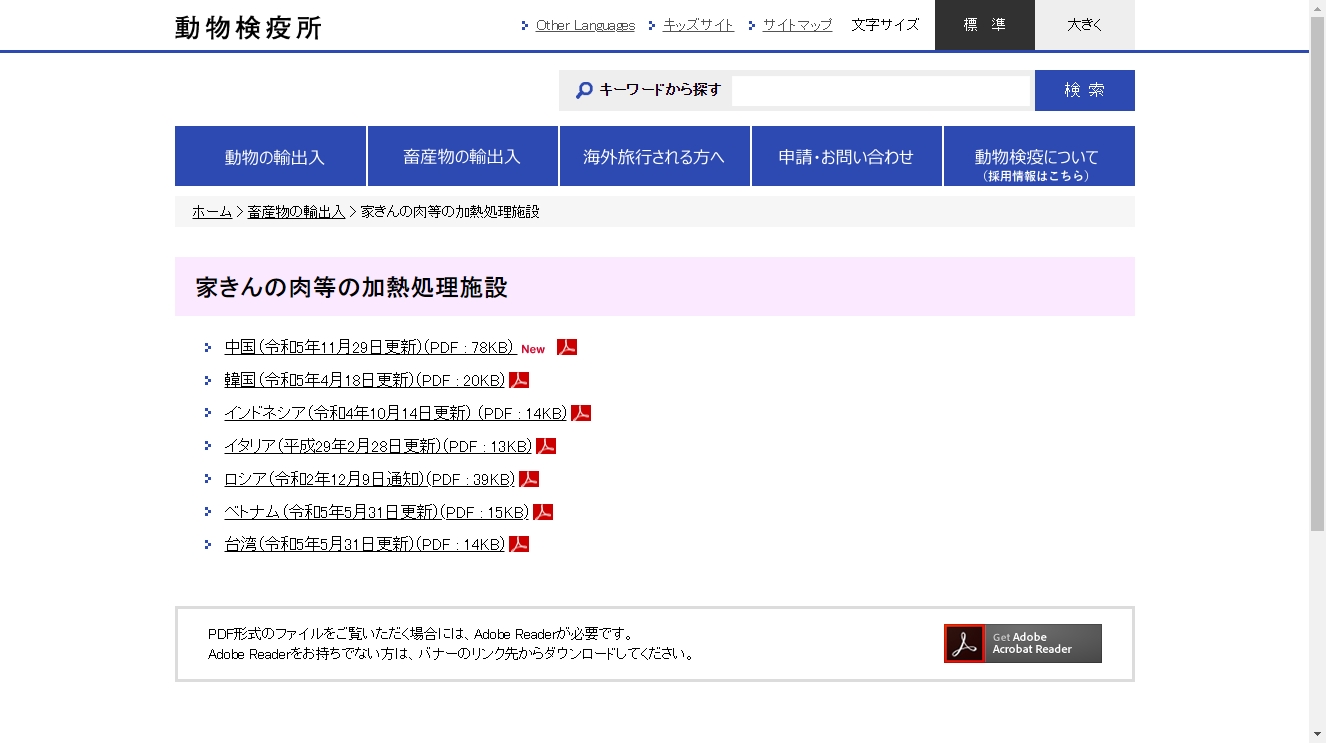Open the Other Languages link
This screenshot has height=743, width=1326.
tap(585, 25)
